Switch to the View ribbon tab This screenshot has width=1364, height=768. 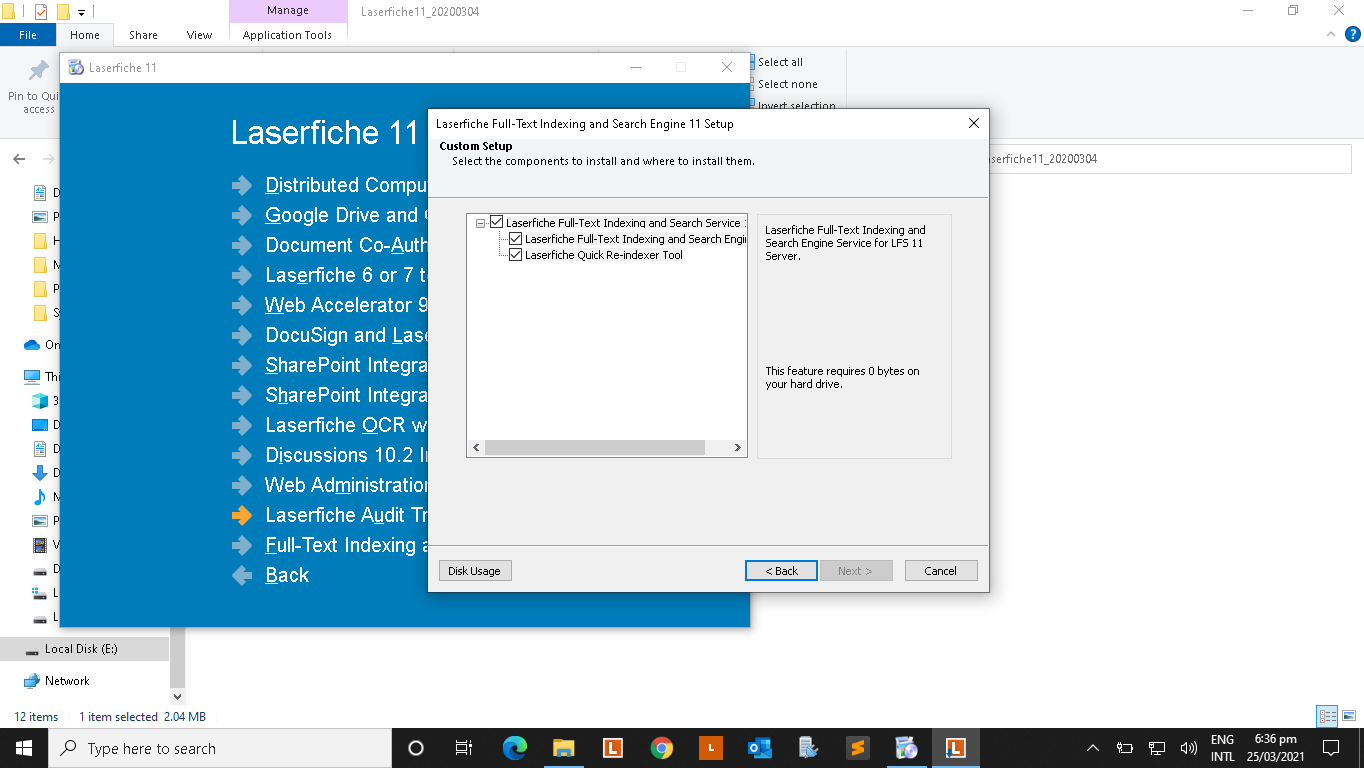click(x=199, y=35)
